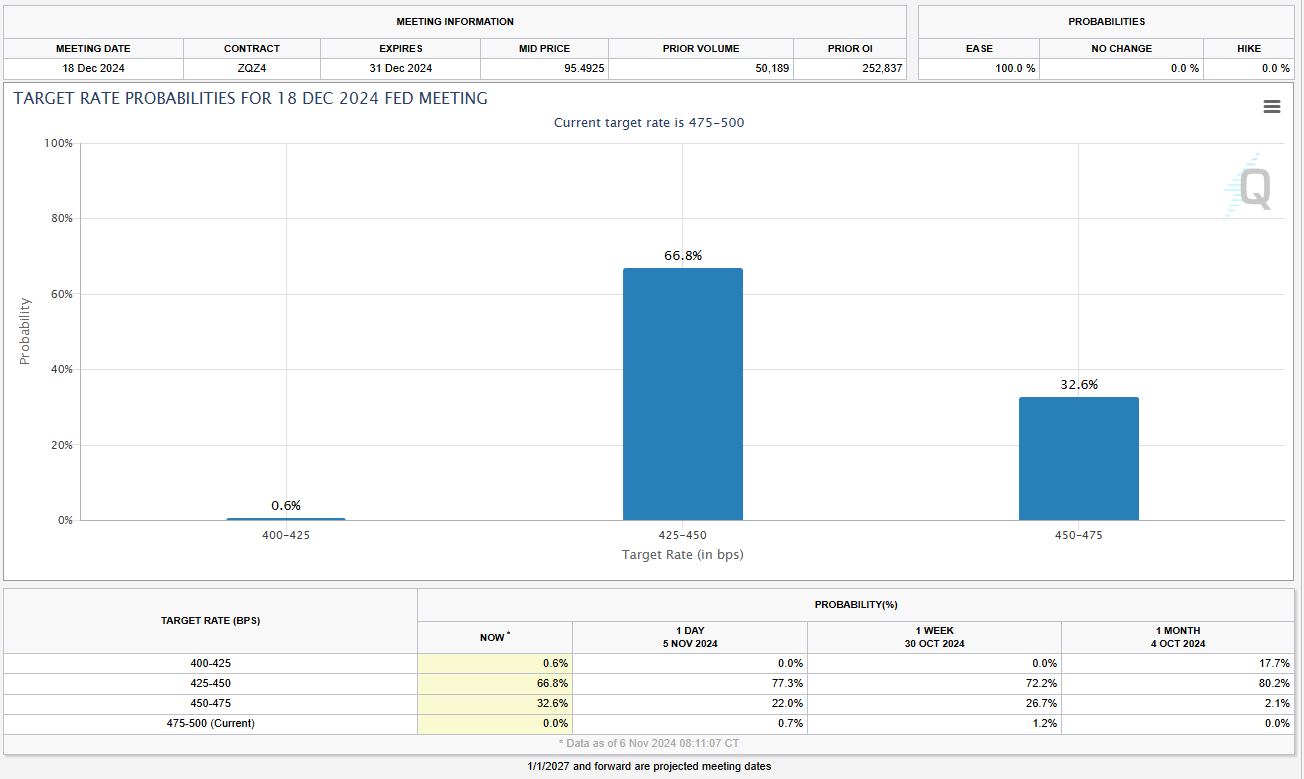Click the 66.8% data label
The height and width of the screenshot is (779, 1304).
(683, 256)
